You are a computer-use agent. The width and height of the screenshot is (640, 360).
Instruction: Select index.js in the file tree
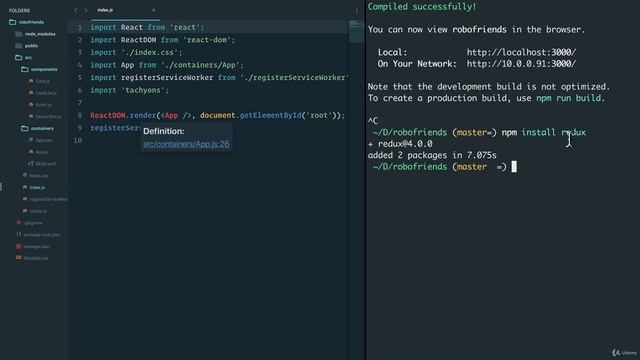[34, 187]
